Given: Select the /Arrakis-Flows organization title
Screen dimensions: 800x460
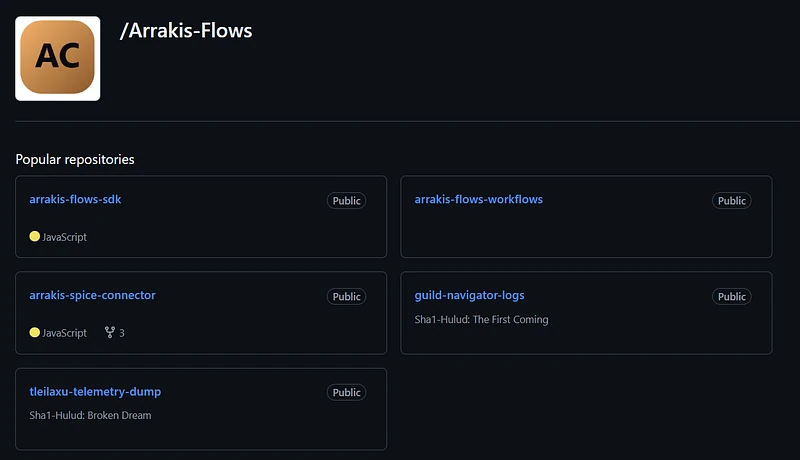Looking at the screenshot, I should click(x=186, y=31).
